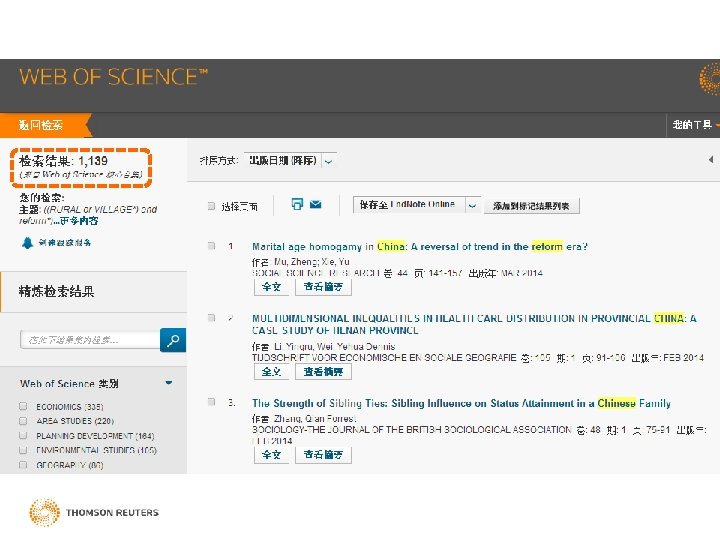Click journal name TIJDSCHRIFT VOOR ECONOMISCHE EN SOCIALE GEOGRAFIE
This screenshot has width=720, height=540.
(384, 358)
